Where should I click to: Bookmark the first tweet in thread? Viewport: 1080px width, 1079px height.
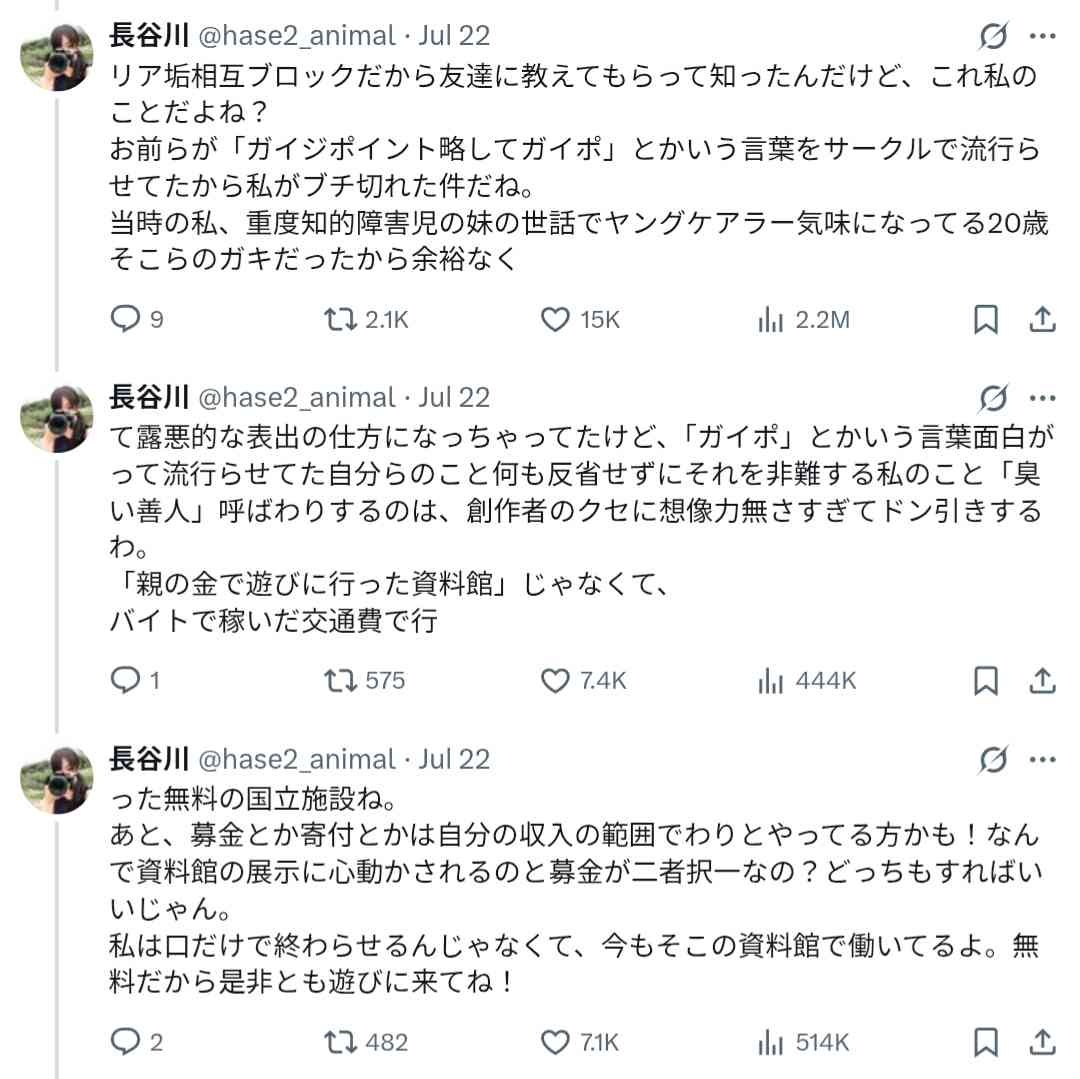coord(986,319)
